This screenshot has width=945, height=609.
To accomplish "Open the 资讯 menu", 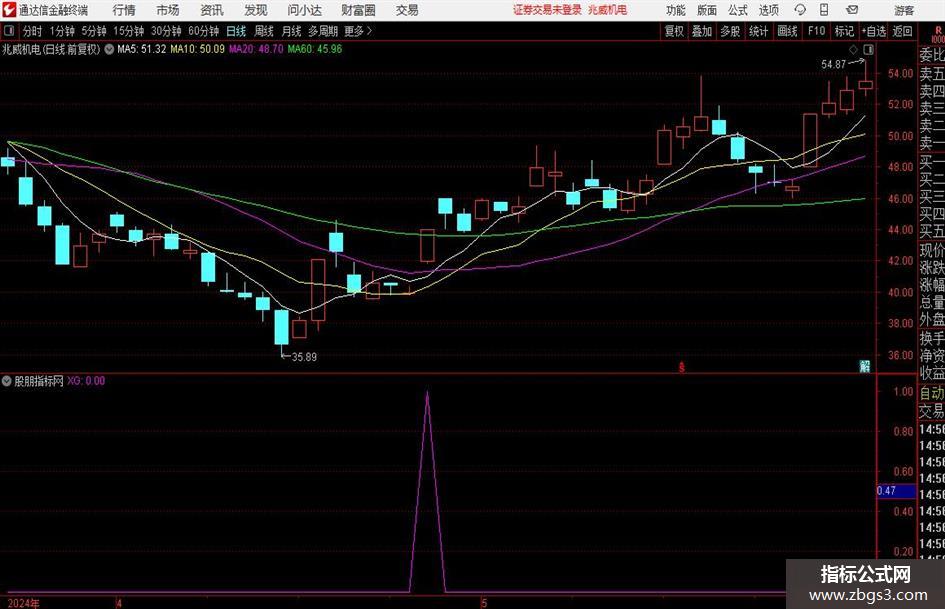I will (x=212, y=10).
